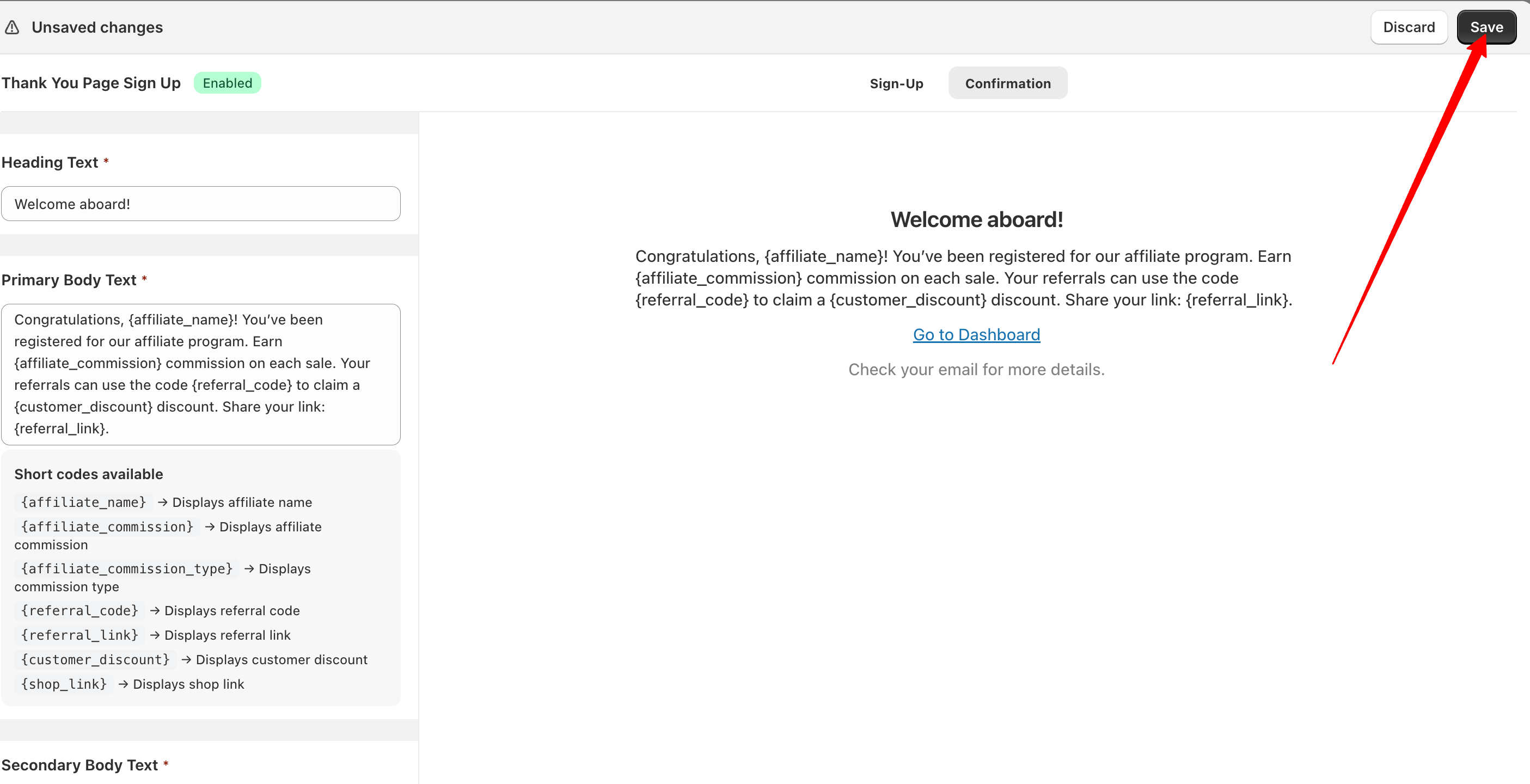Switch to the Sign-Up tab

(896, 84)
